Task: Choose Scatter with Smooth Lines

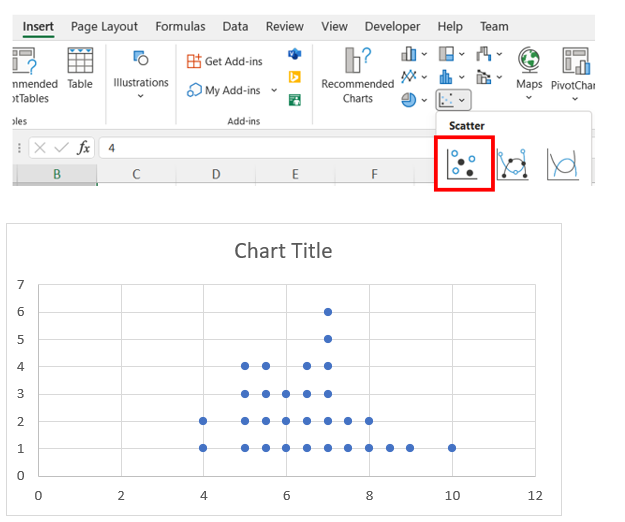Action: point(563,164)
